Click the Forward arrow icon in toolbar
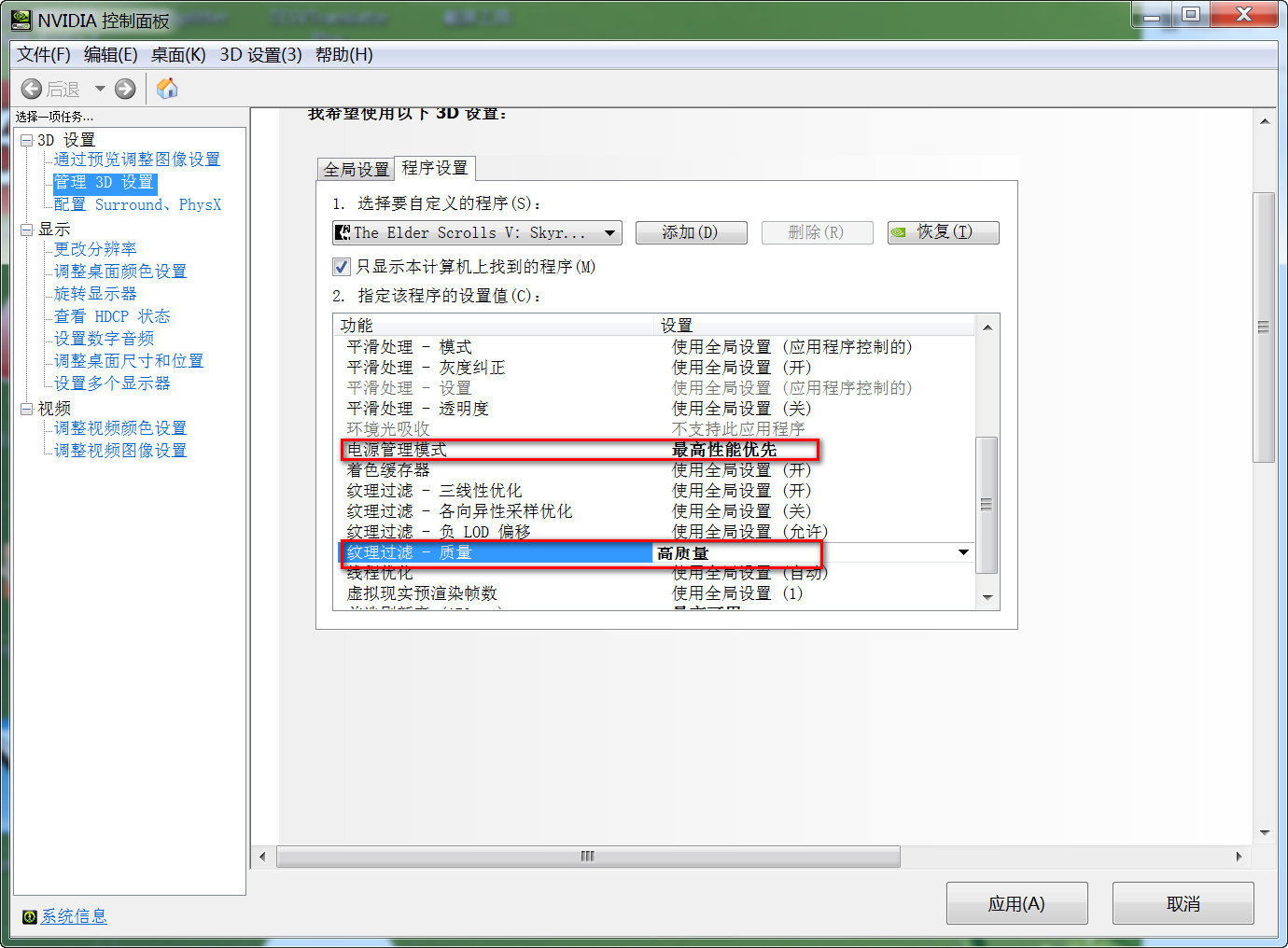This screenshot has height=948, width=1288. tap(125, 89)
